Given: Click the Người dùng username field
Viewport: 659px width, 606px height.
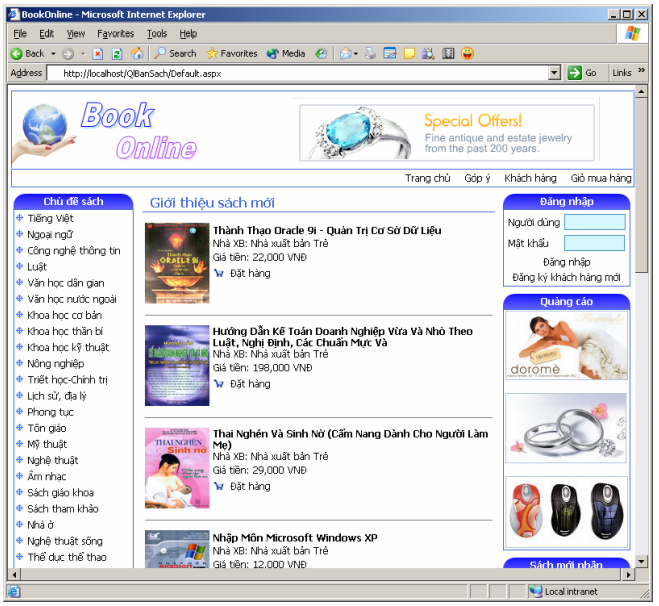Looking at the screenshot, I should 594,222.
